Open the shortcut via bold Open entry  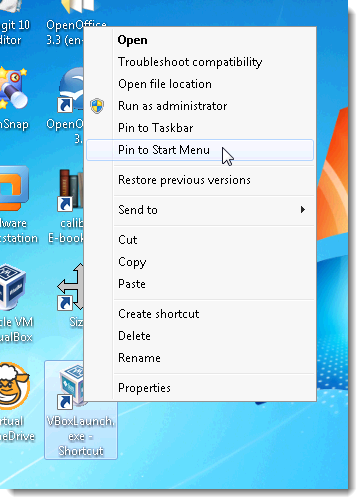click(199, 40)
